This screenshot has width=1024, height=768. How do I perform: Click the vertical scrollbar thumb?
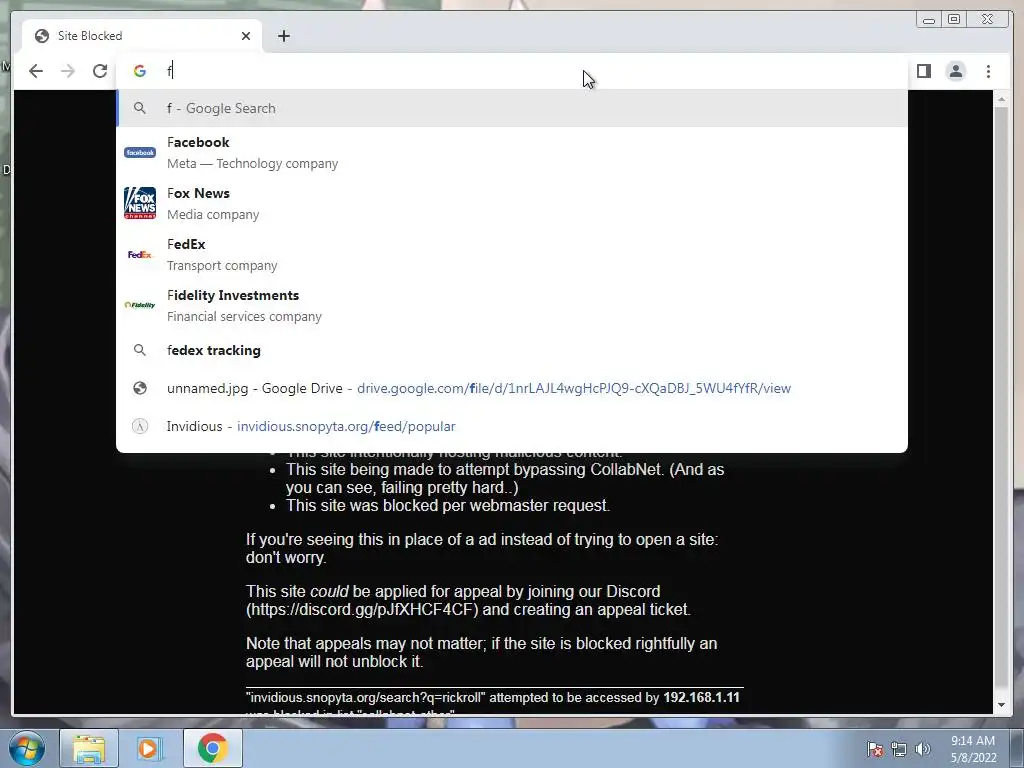coord(1001,398)
